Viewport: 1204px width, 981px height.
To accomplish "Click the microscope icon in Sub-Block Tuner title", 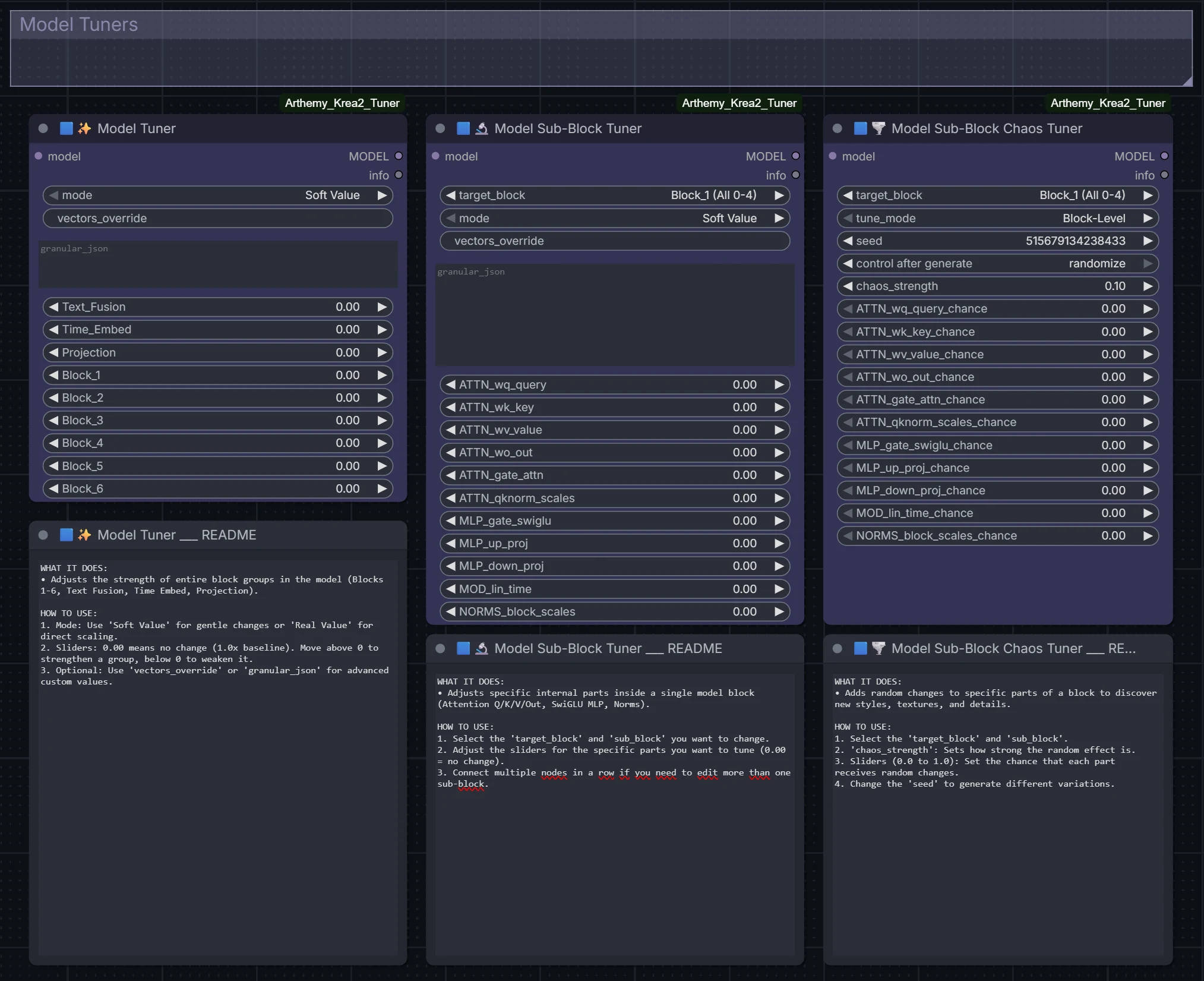I will click(482, 128).
